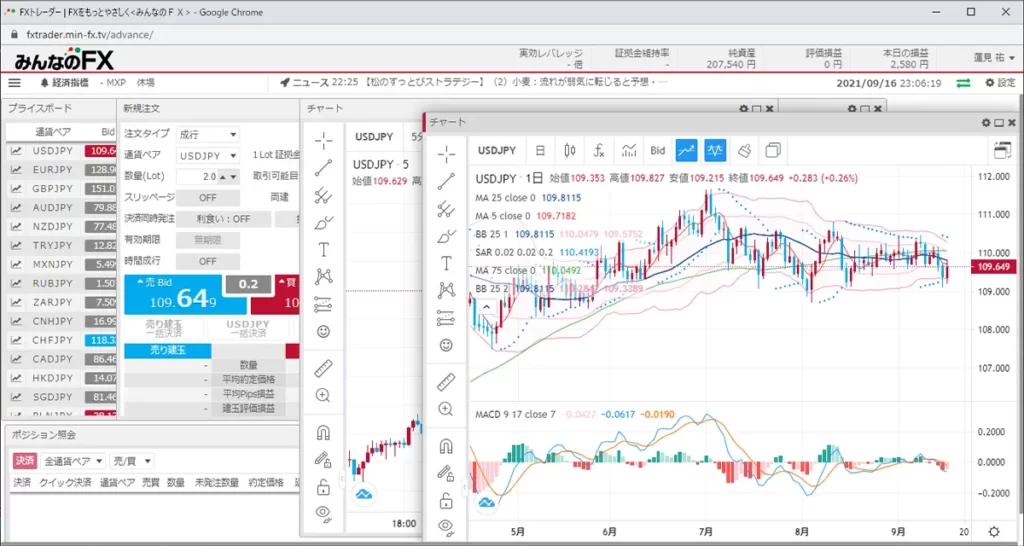This screenshot has height=546, width=1024.
Task: Toggle blue oscillator indicator display button
Action: (715, 151)
